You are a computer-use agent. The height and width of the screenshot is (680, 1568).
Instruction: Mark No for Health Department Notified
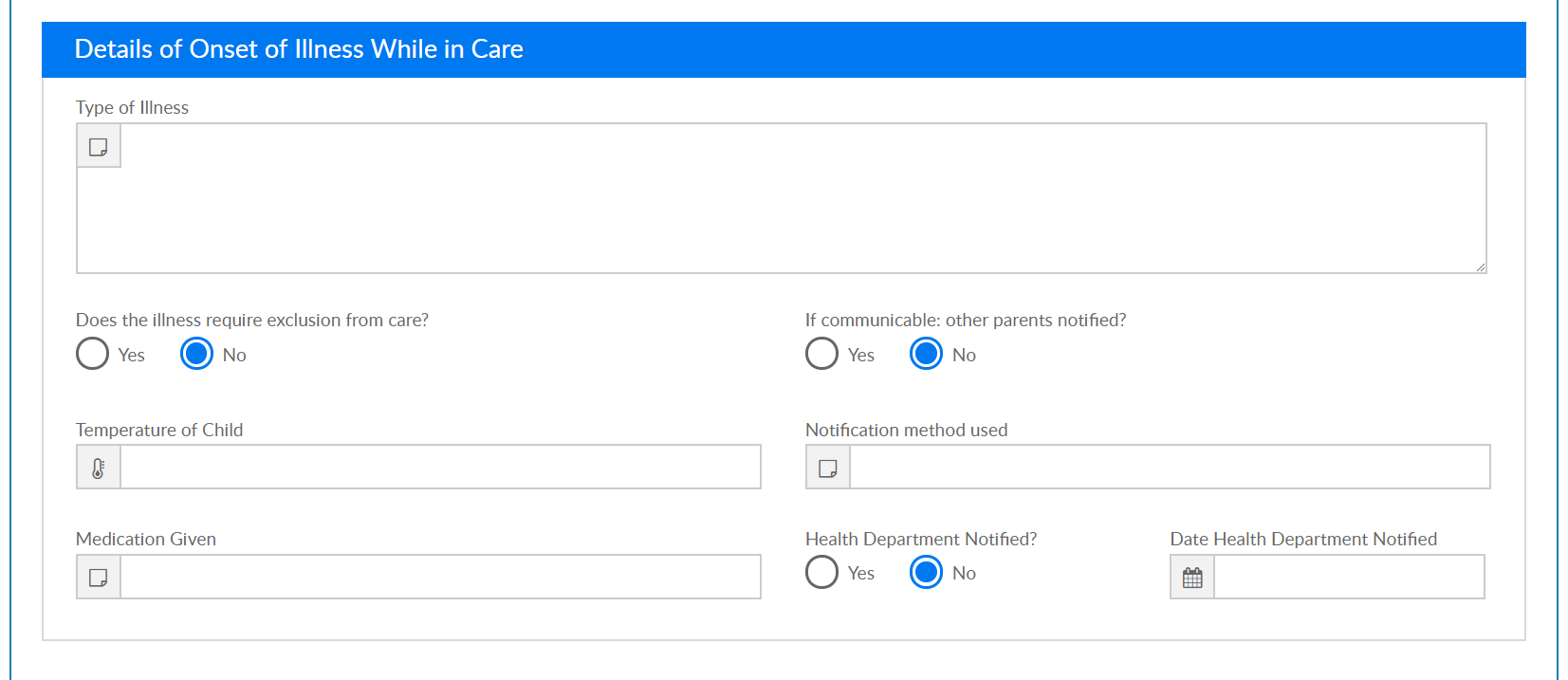tap(927, 573)
